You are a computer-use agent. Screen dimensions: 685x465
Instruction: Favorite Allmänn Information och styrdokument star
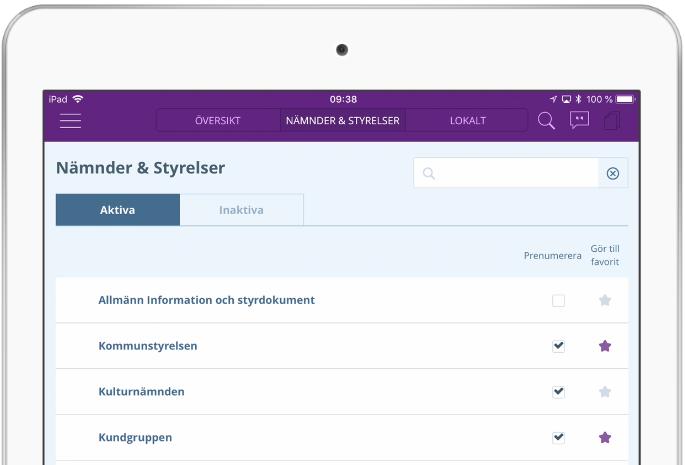coord(605,300)
